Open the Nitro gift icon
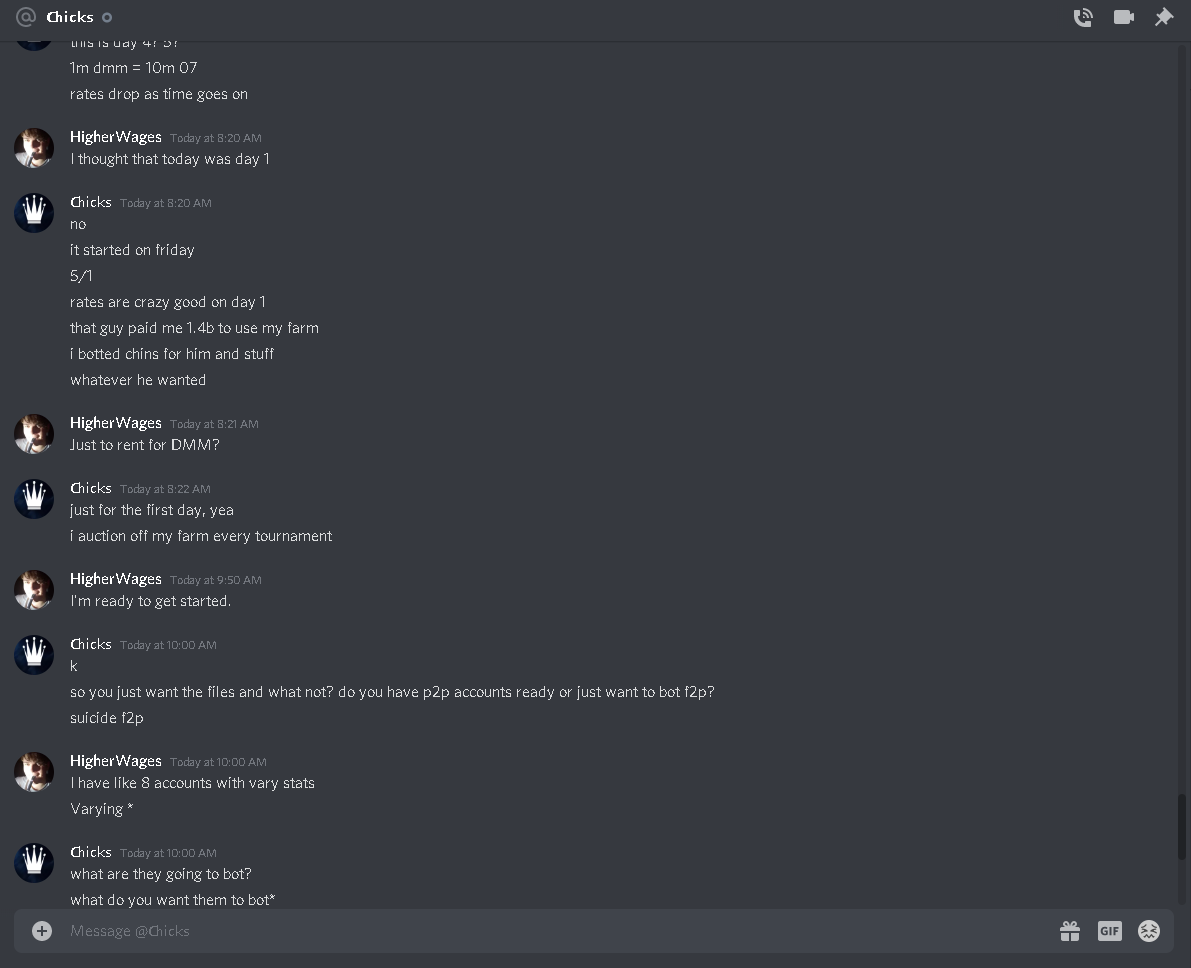1191x968 pixels. pyautogui.click(x=1069, y=931)
